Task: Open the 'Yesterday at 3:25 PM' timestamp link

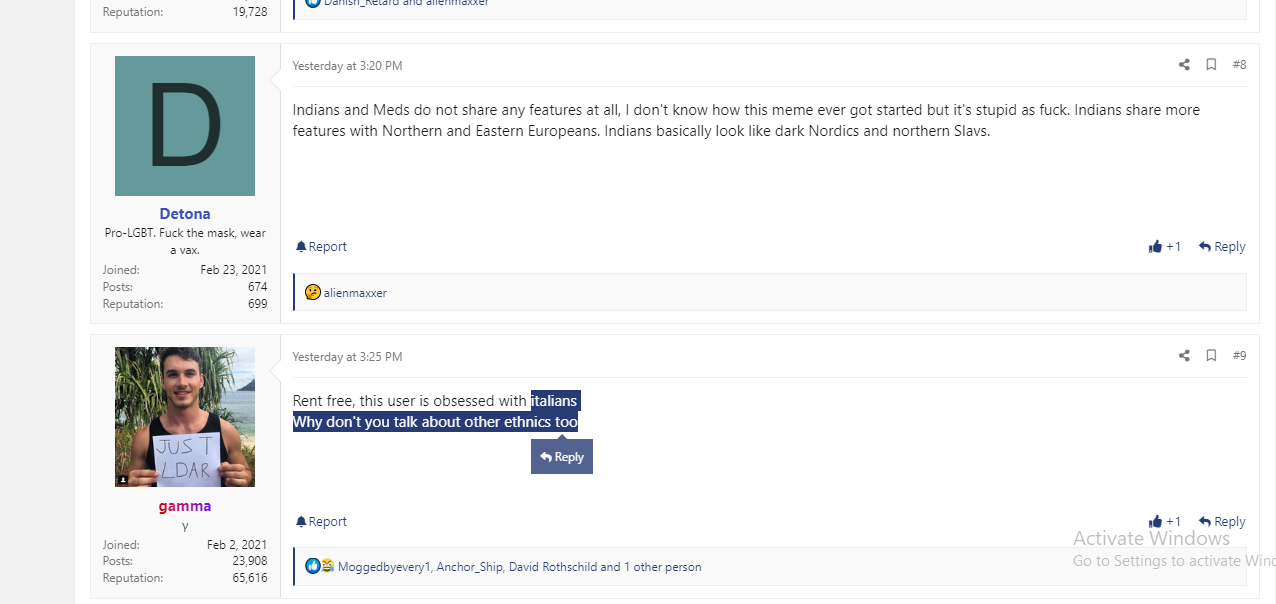Action: (347, 357)
